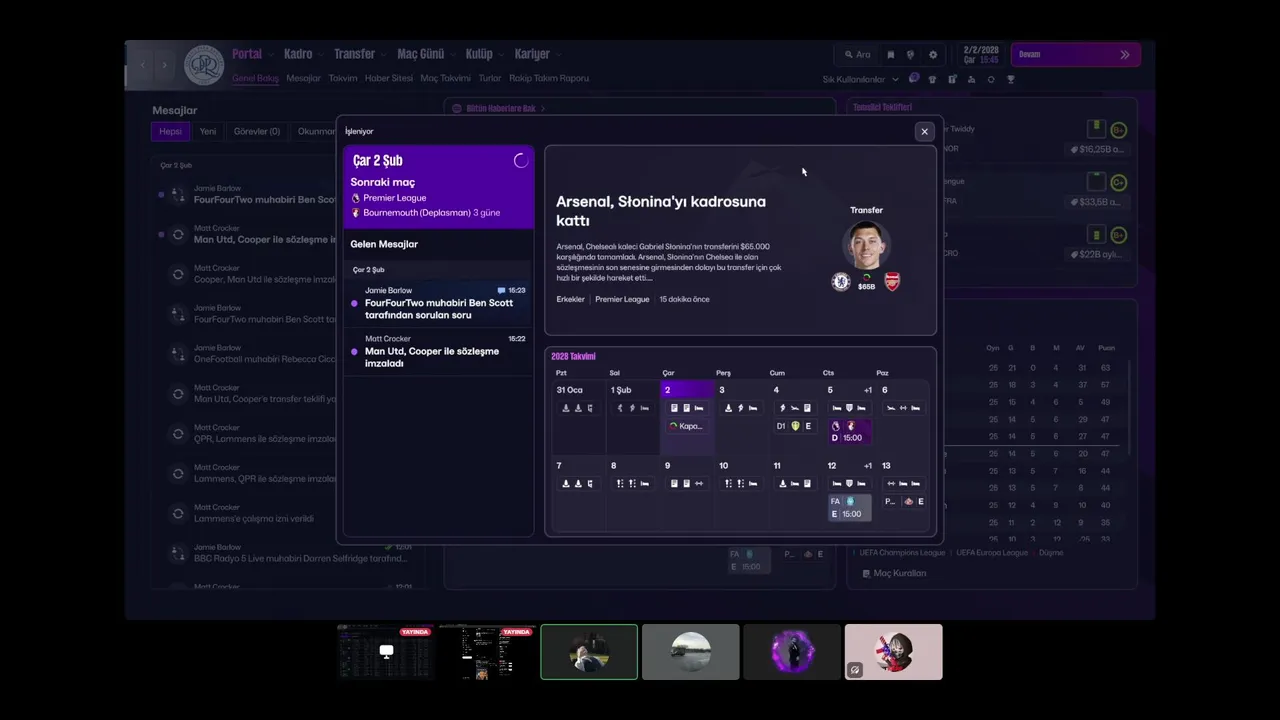The height and width of the screenshot is (720, 1280).
Task: Expand the Portal dropdown chevron
Action: click(269, 55)
